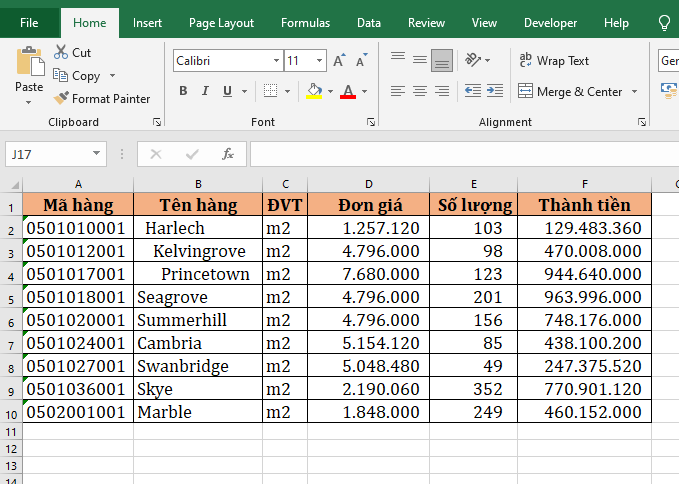Increase font size with the larger A icon
Image resolution: width=679 pixels, height=484 pixels.
[339, 61]
